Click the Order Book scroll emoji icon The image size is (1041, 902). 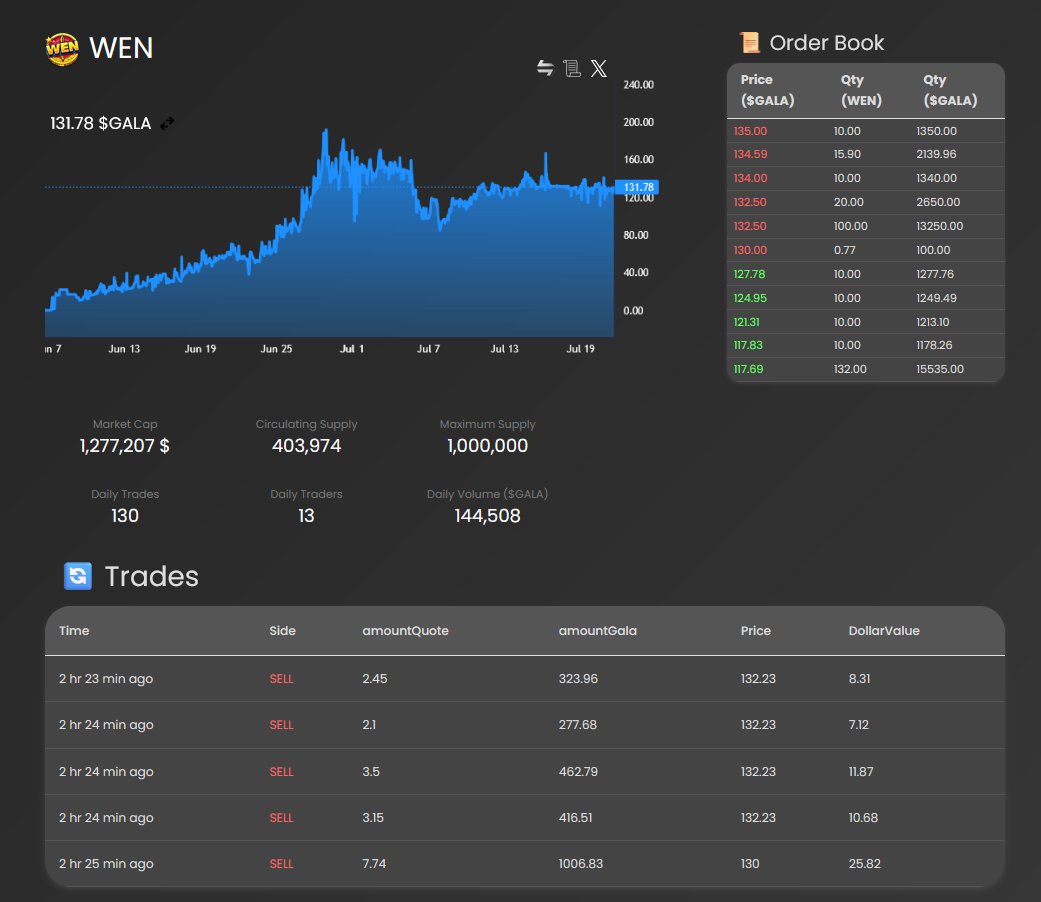(750, 42)
